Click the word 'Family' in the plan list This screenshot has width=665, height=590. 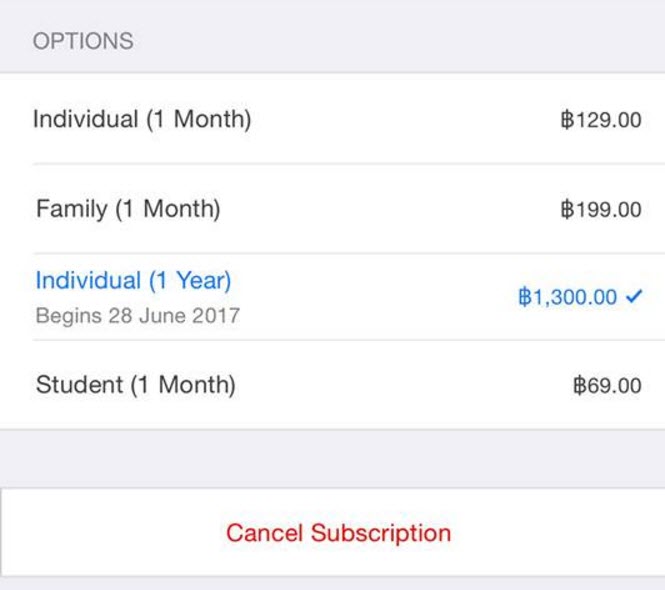pyautogui.click(x=71, y=210)
